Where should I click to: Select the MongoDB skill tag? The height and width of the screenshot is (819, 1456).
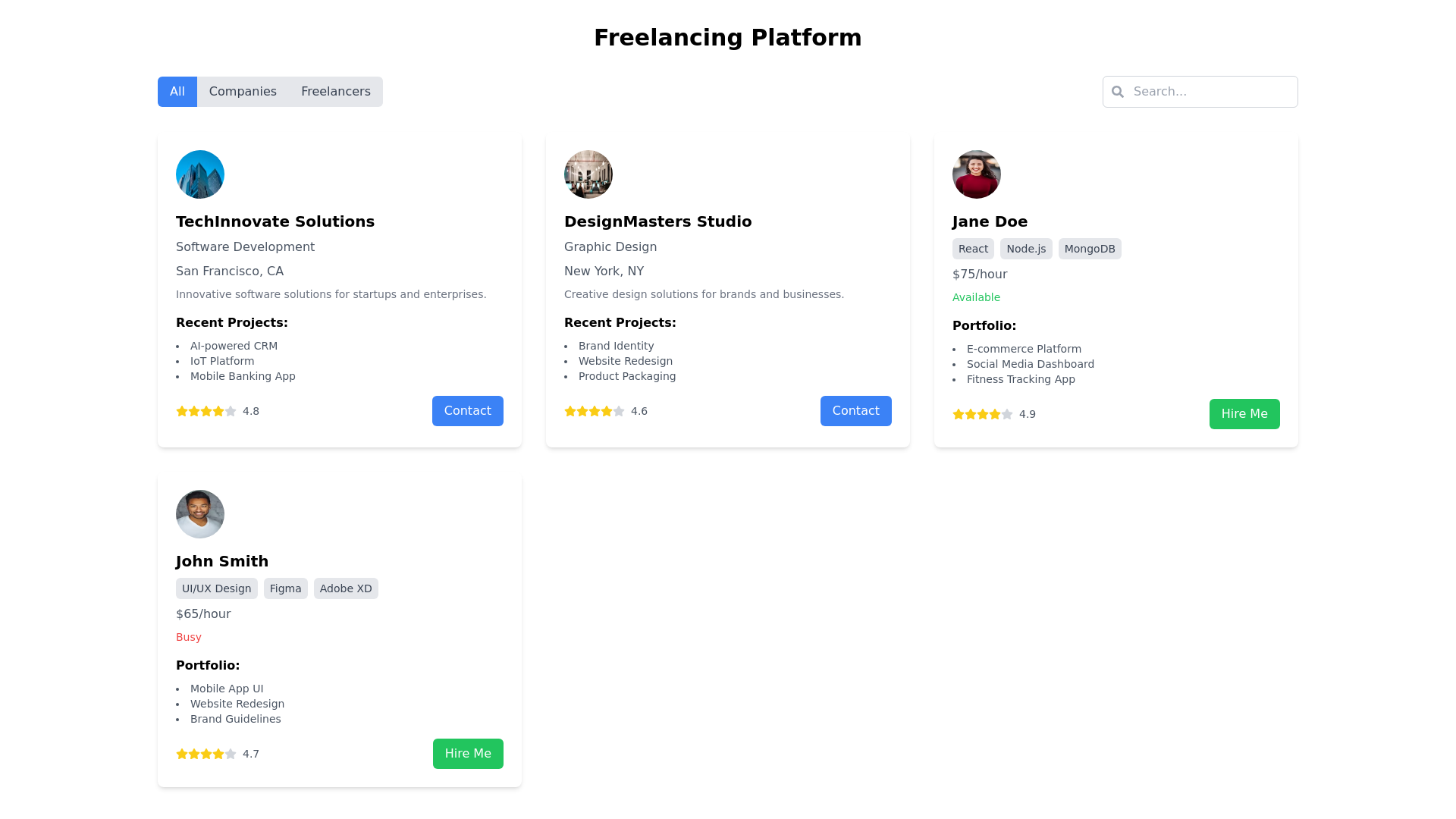tap(1090, 248)
